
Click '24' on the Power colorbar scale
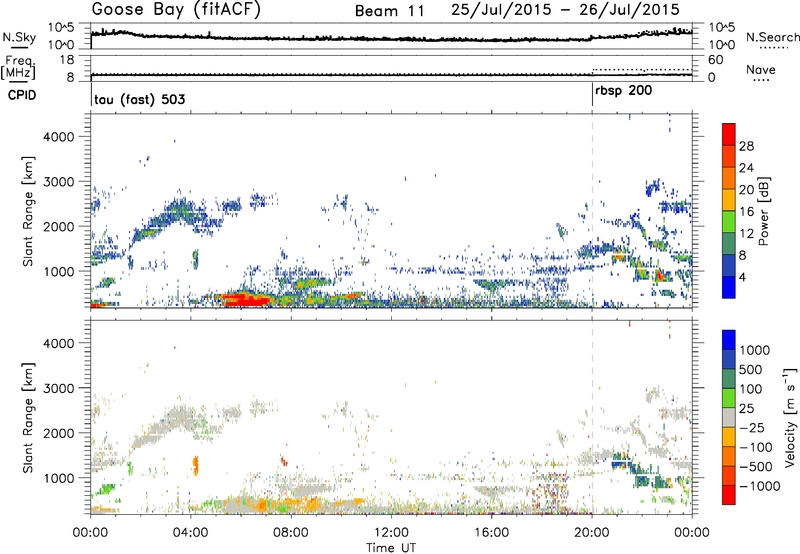(x=746, y=168)
